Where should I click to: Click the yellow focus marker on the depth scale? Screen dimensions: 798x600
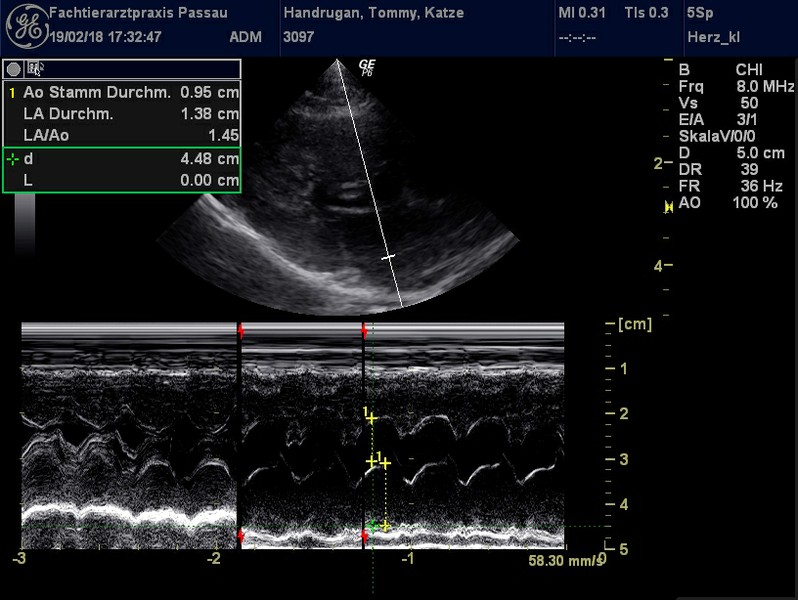(668, 207)
